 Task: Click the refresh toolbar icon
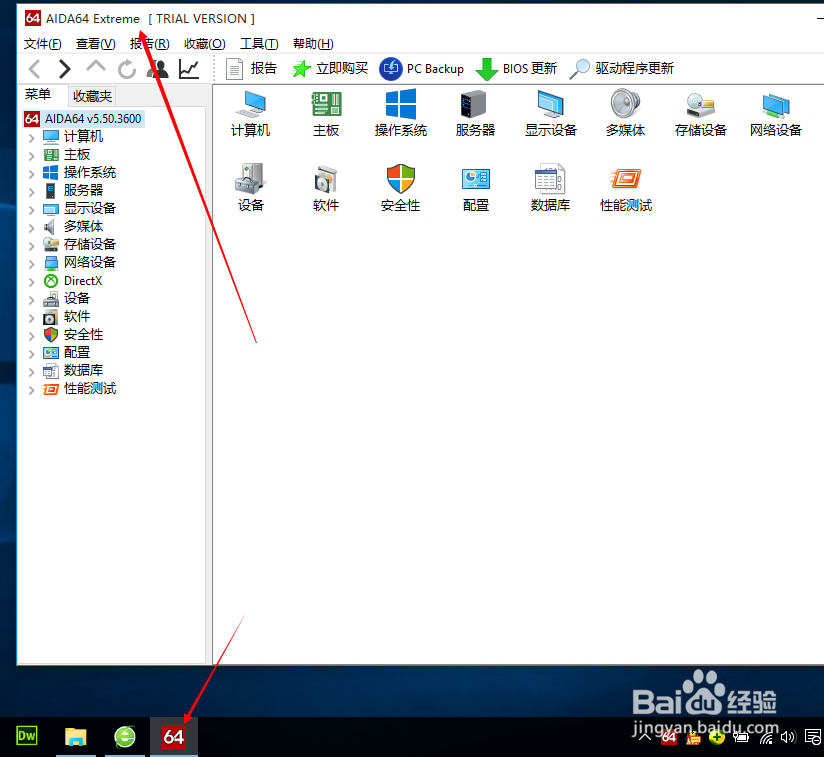pos(127,69)
